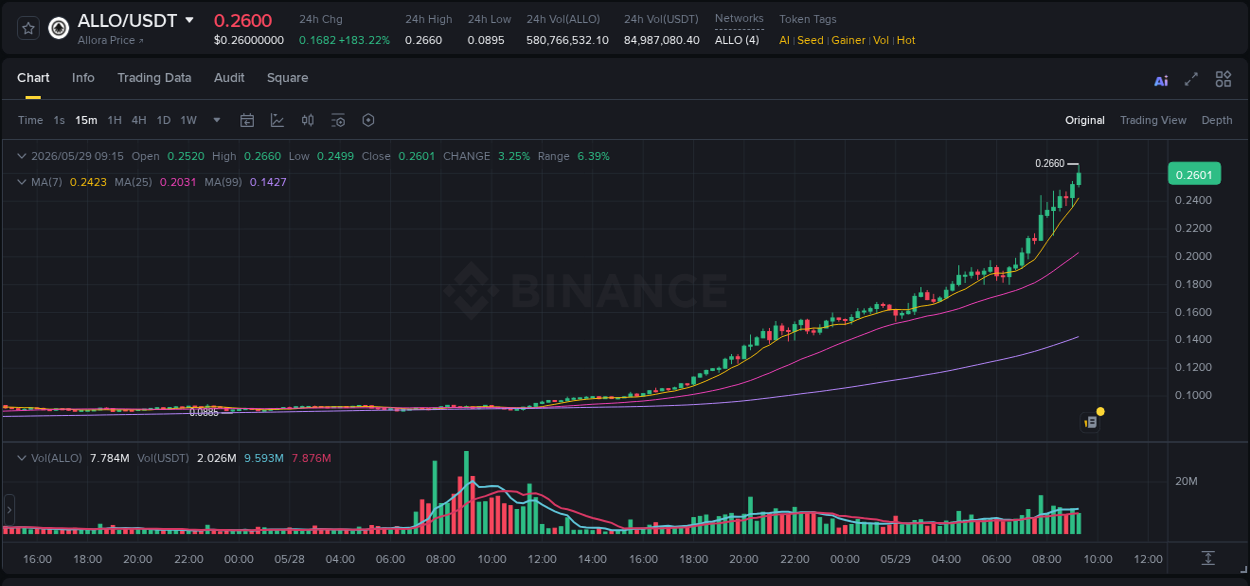Select the 1D interval
Viewport: 1250px width, 586px height.
pyautogui.click(x=163, y=120)
